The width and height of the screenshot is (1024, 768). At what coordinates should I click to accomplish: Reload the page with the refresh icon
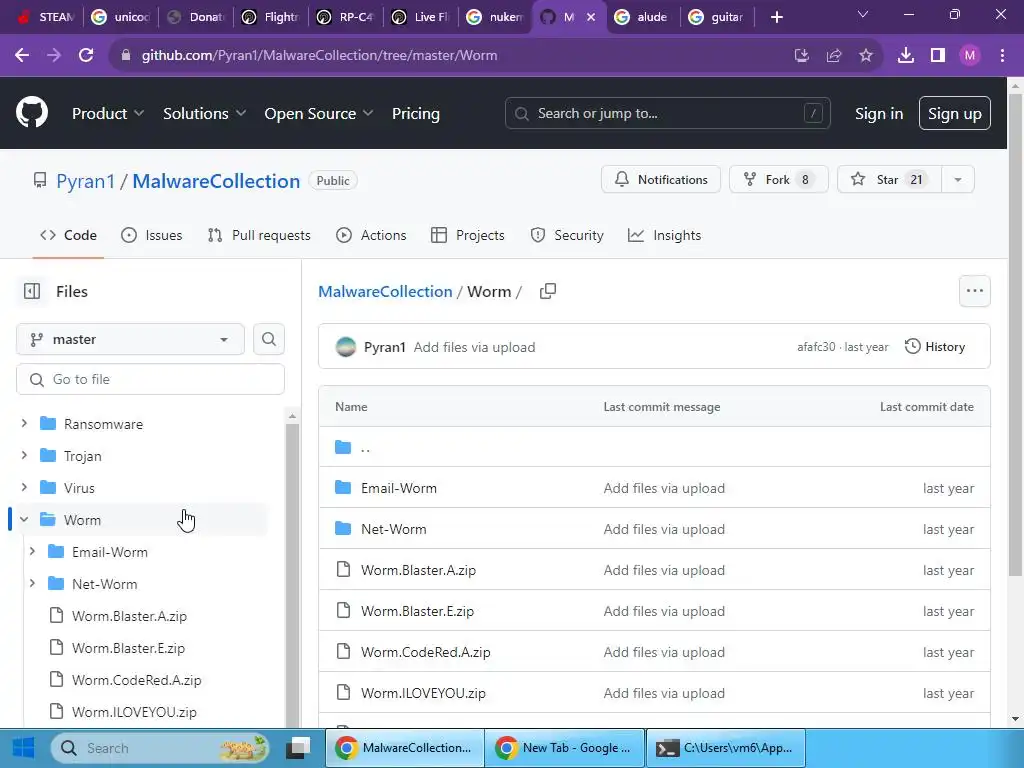86,56
